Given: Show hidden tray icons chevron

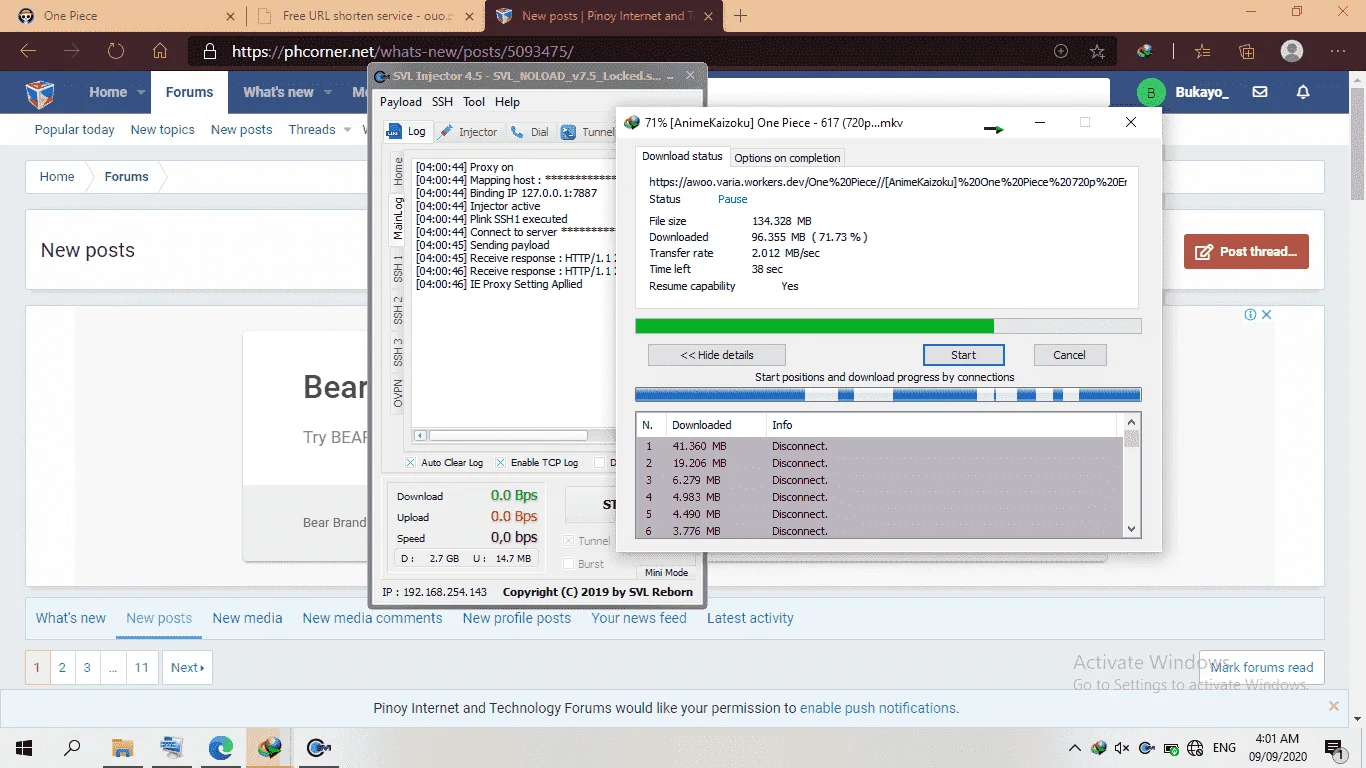Looking at the screenshot, I should point(1075,747).
